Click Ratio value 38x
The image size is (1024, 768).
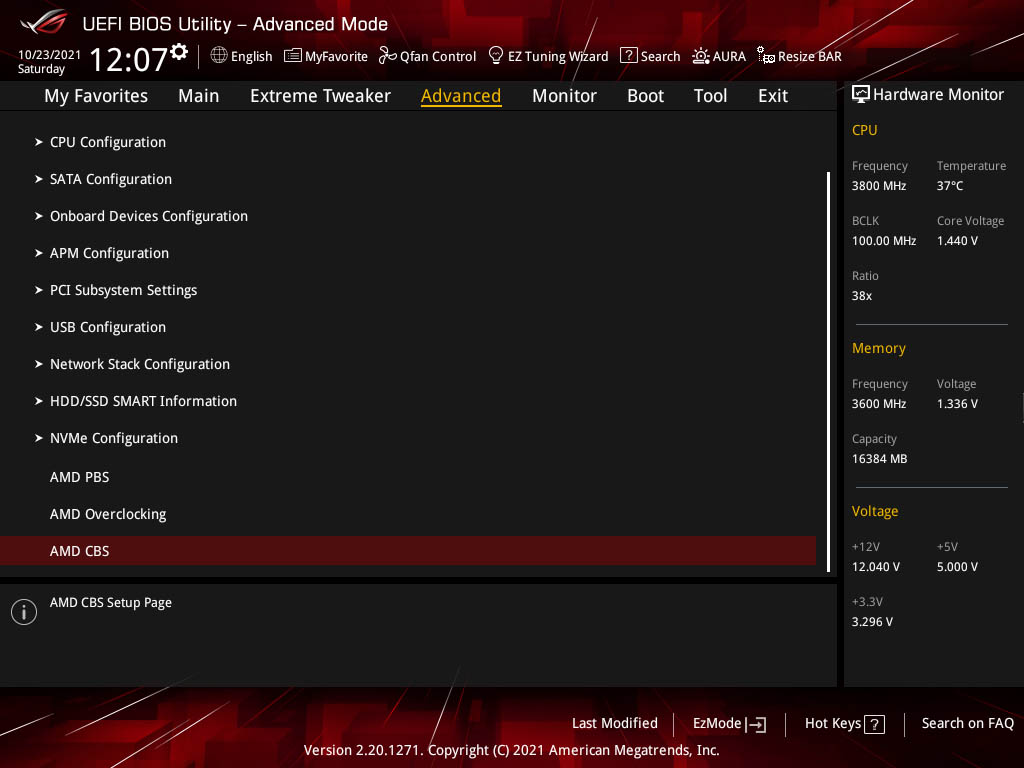point(861,296)
